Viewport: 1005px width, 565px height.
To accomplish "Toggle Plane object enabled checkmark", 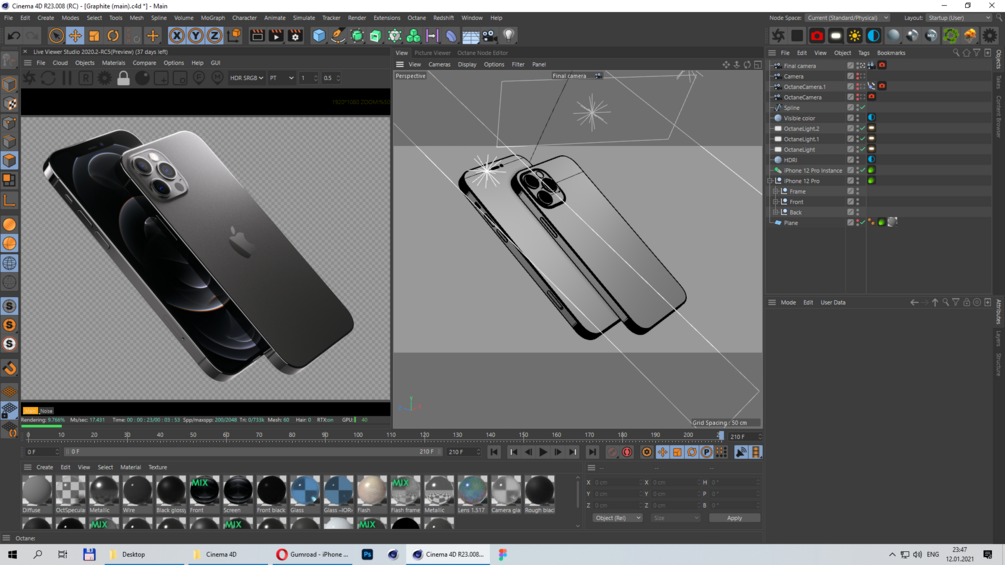I will (x=863, y=223).
